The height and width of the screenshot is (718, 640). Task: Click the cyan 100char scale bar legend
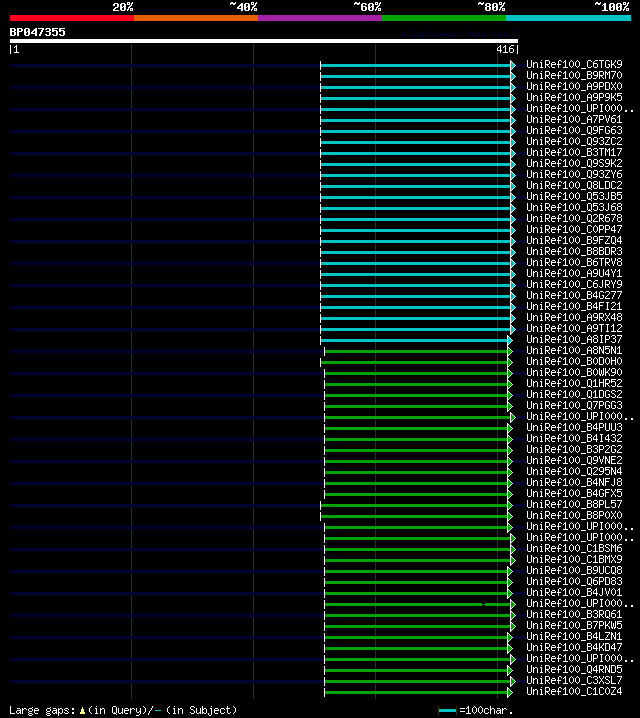[447, 711]
